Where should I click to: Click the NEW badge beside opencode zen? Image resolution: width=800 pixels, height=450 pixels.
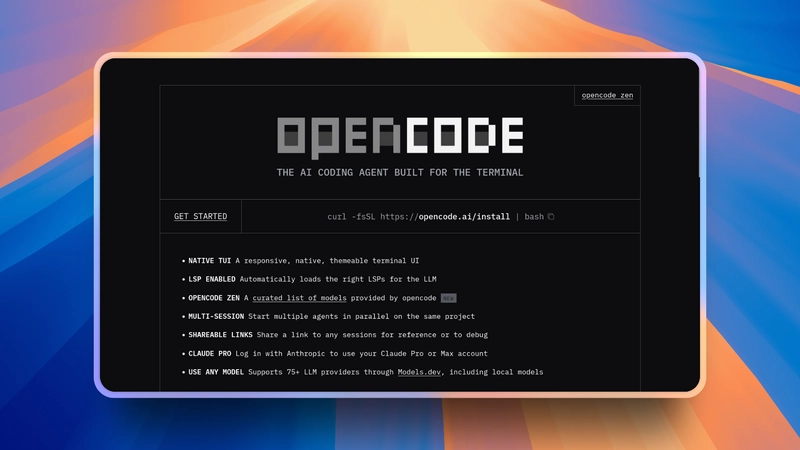pos(448,298)
